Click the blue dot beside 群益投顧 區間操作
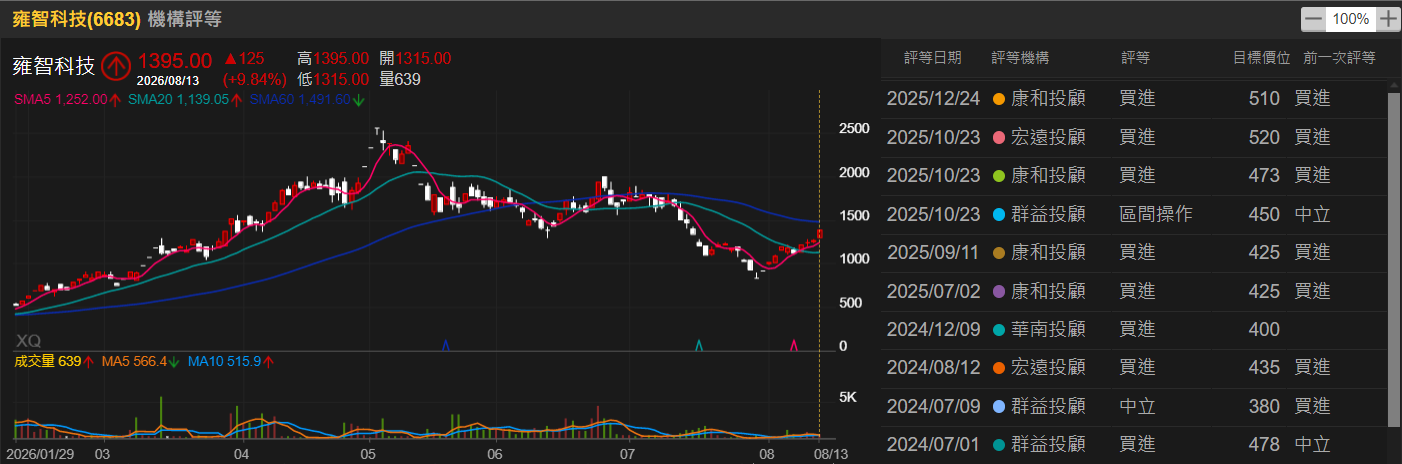Image resolution: width=1402 pixels, height=464 pixels. 998,215
